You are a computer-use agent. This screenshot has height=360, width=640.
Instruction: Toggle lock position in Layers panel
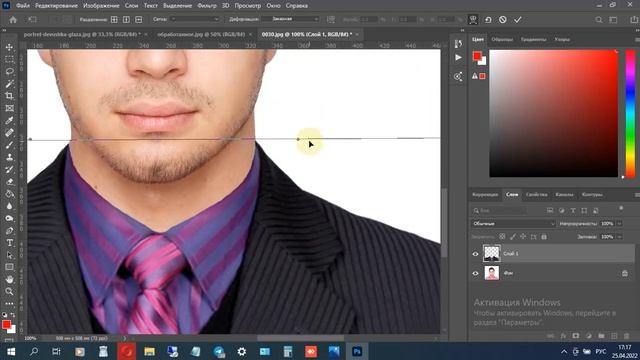(x=523, y=237)
